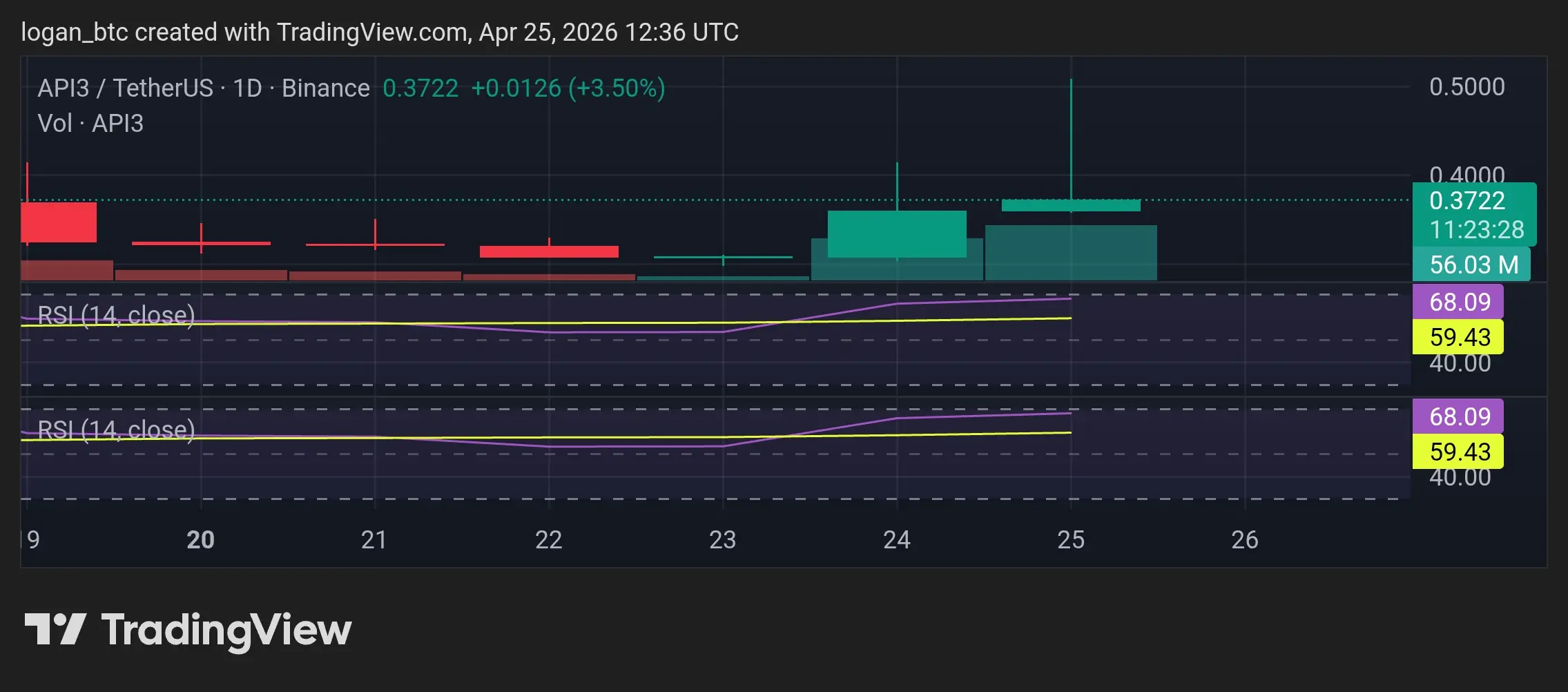Click the large green candle body on the 24th
This screenshot has width=1568, height=692.
click(x=896, y=233)
